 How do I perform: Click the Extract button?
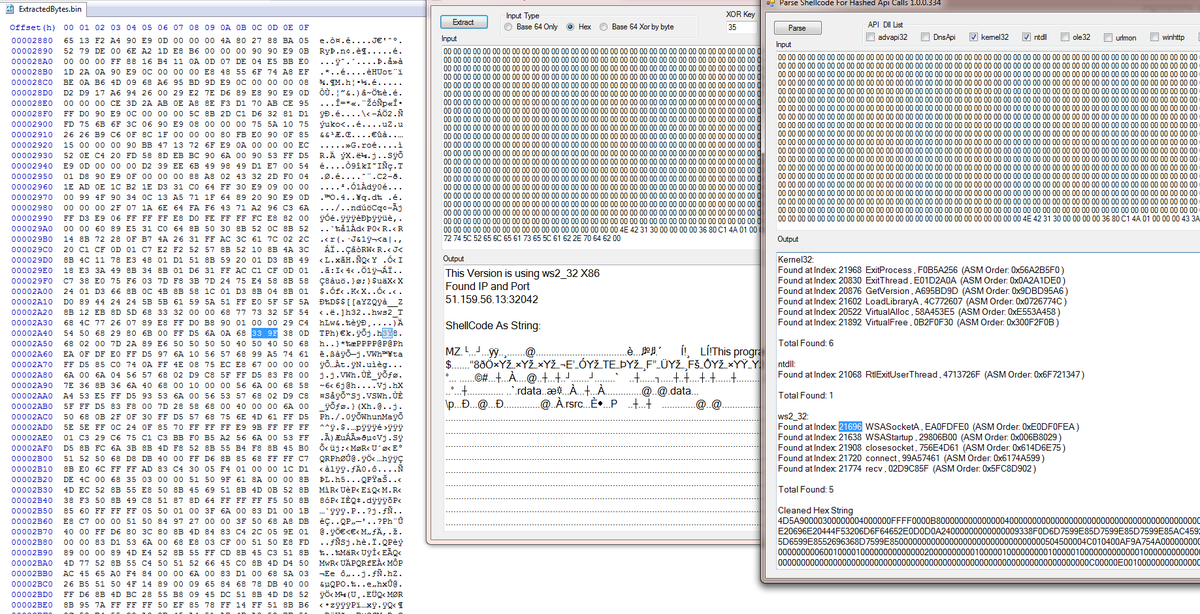[463, 21]
